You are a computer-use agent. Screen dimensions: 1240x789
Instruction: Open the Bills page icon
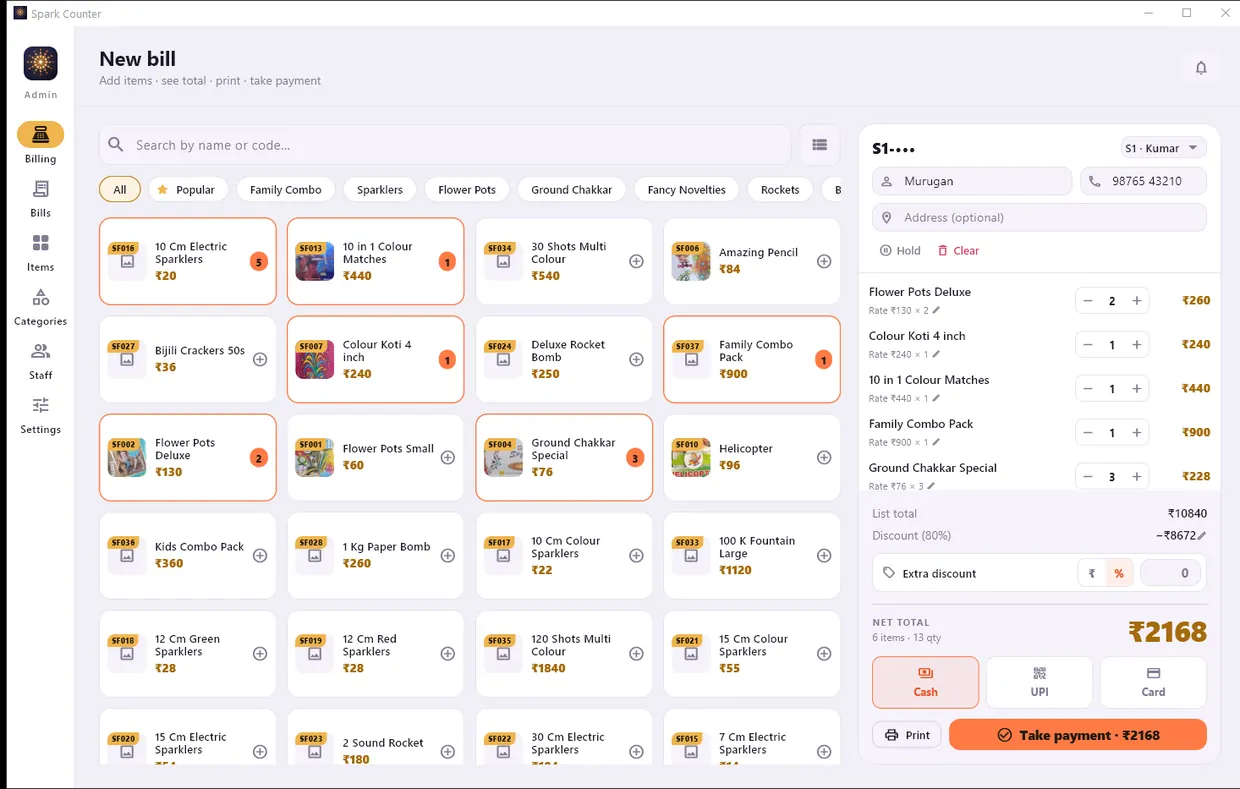click(x=40, y=189)
